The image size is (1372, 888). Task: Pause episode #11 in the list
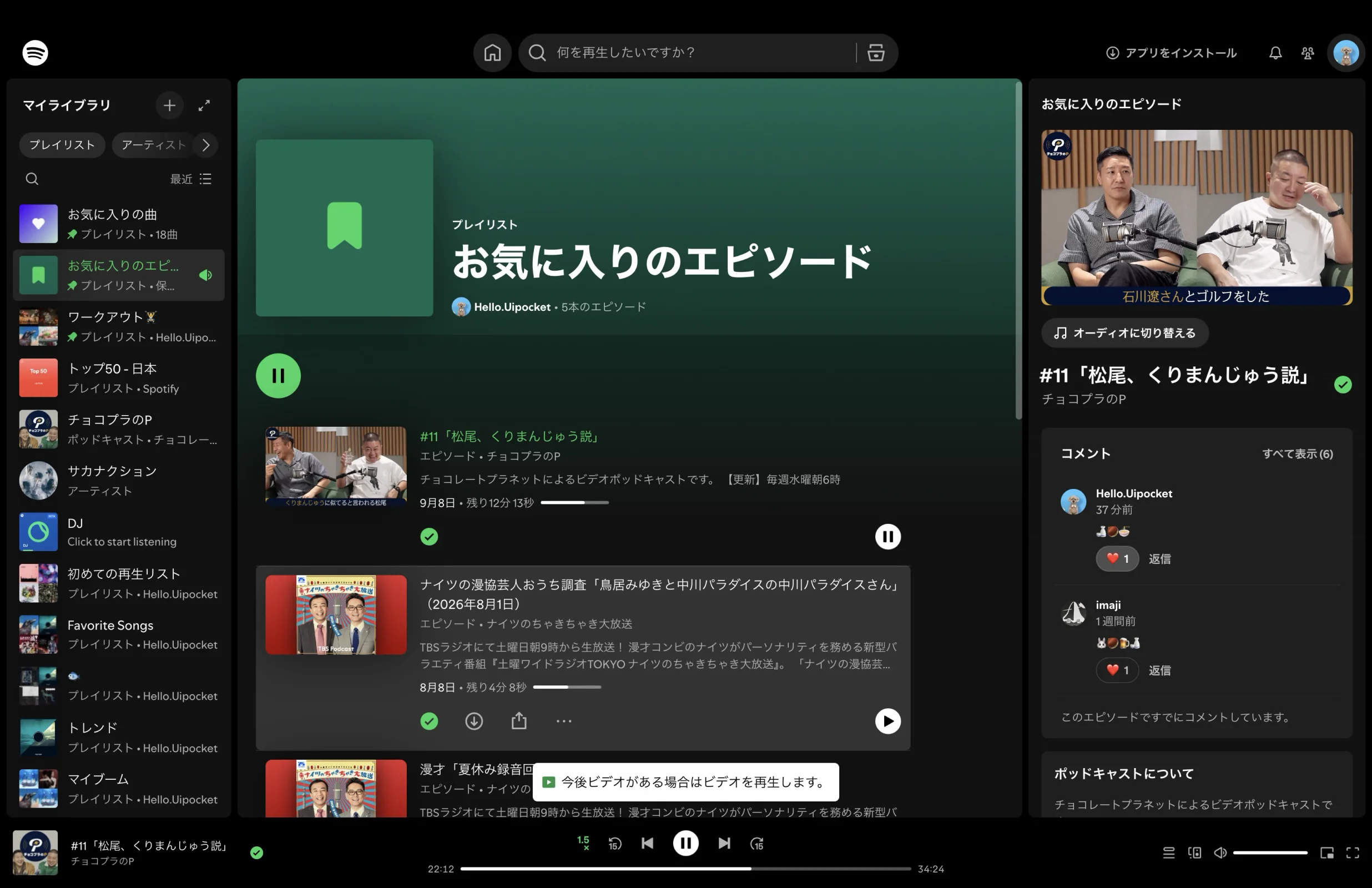(x=888, y=537)
